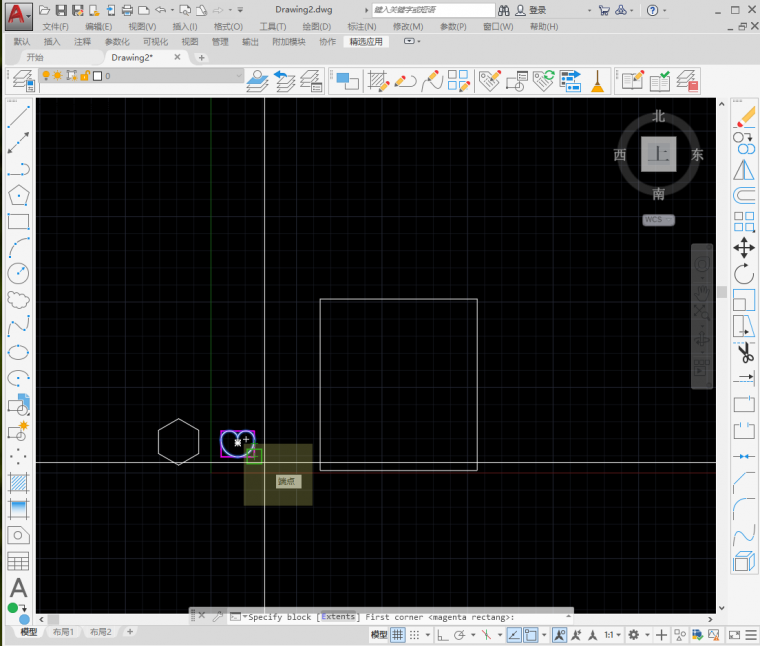This screenshot has height=646, width=760.
Task: Select the multiline Text tool
Action: coord(18,588)
